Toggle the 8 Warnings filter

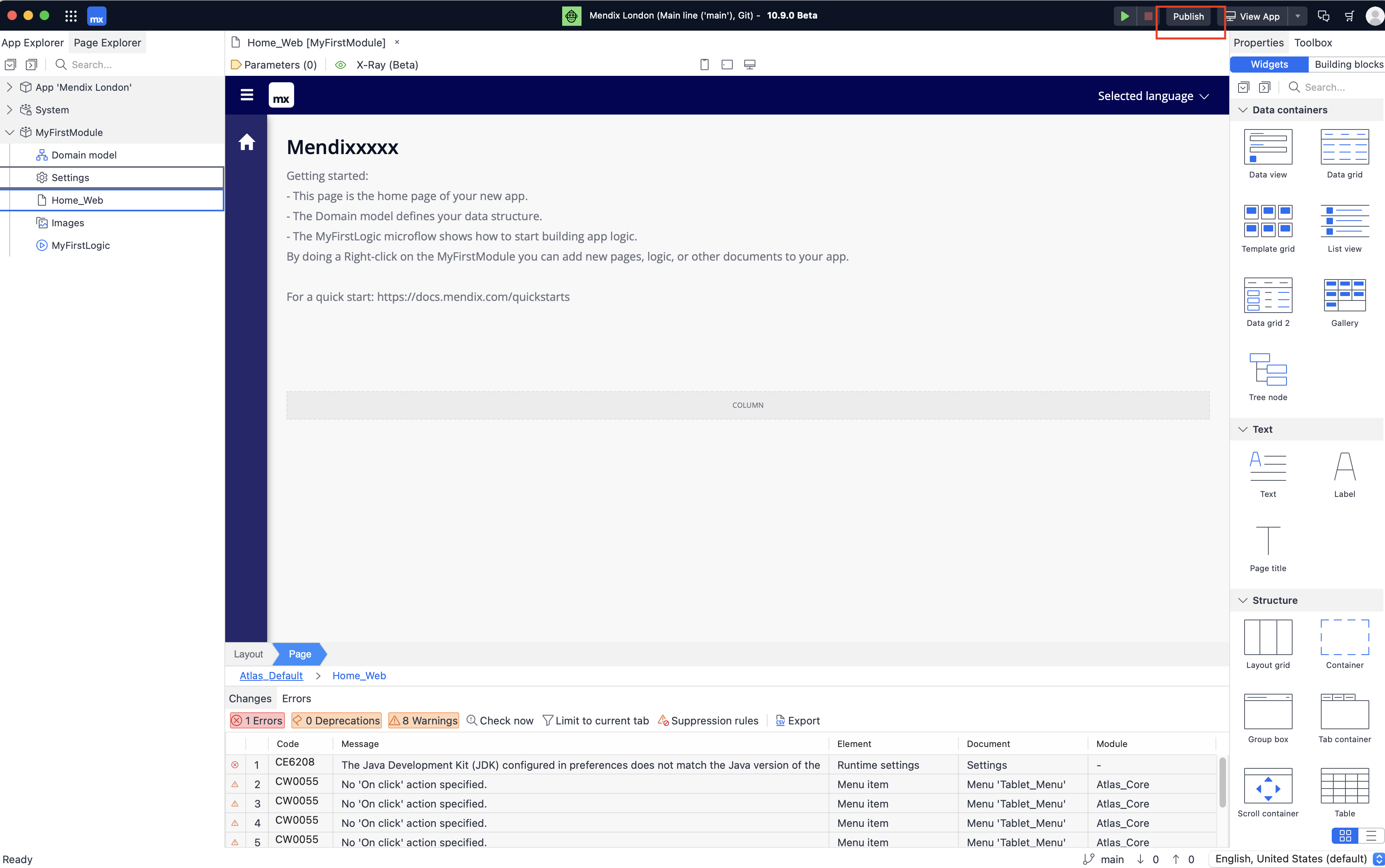pyautogui.click(x=424, y=720)
